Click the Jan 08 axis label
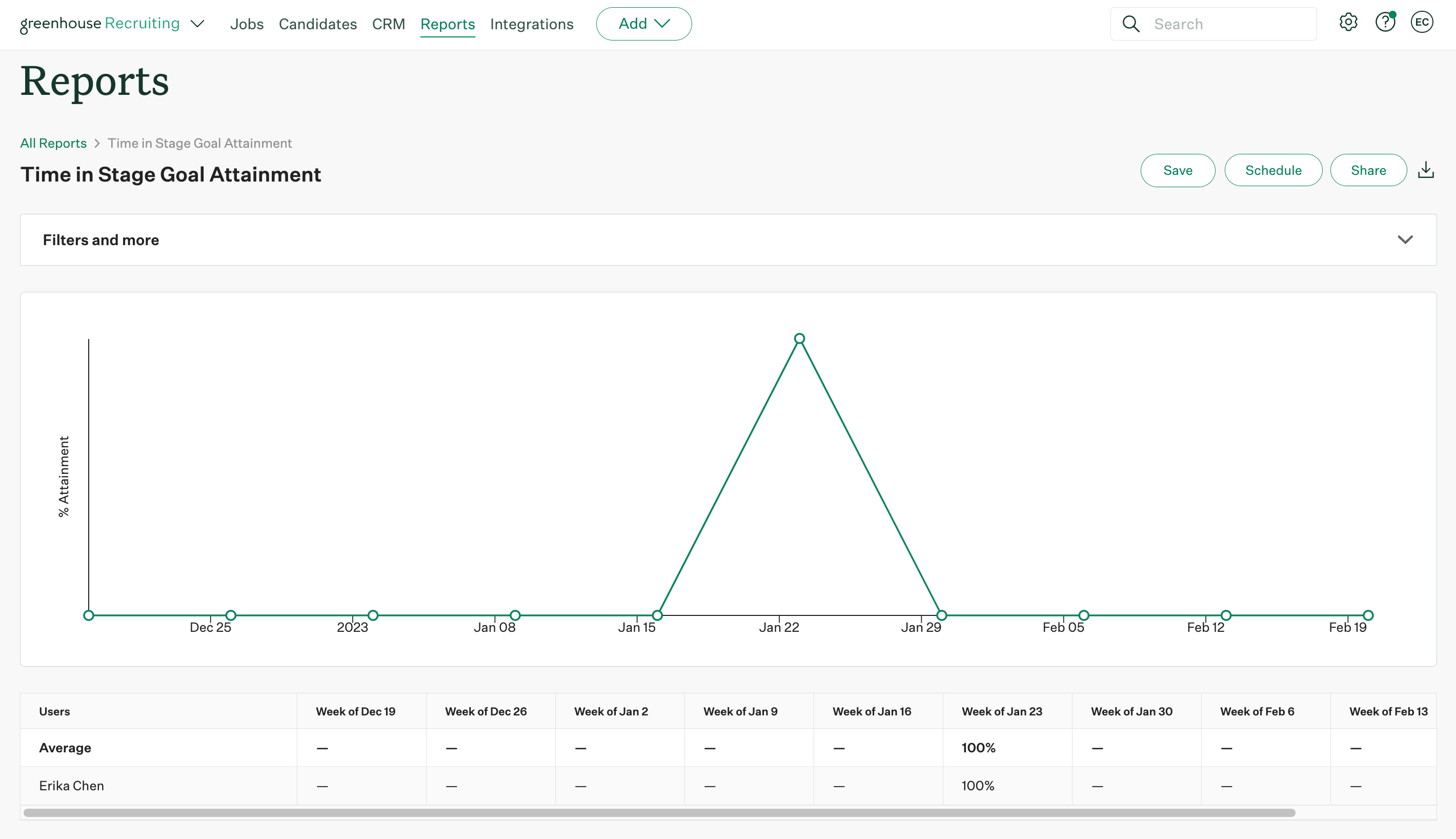1456x839 pixels. [x=494, y=627]
